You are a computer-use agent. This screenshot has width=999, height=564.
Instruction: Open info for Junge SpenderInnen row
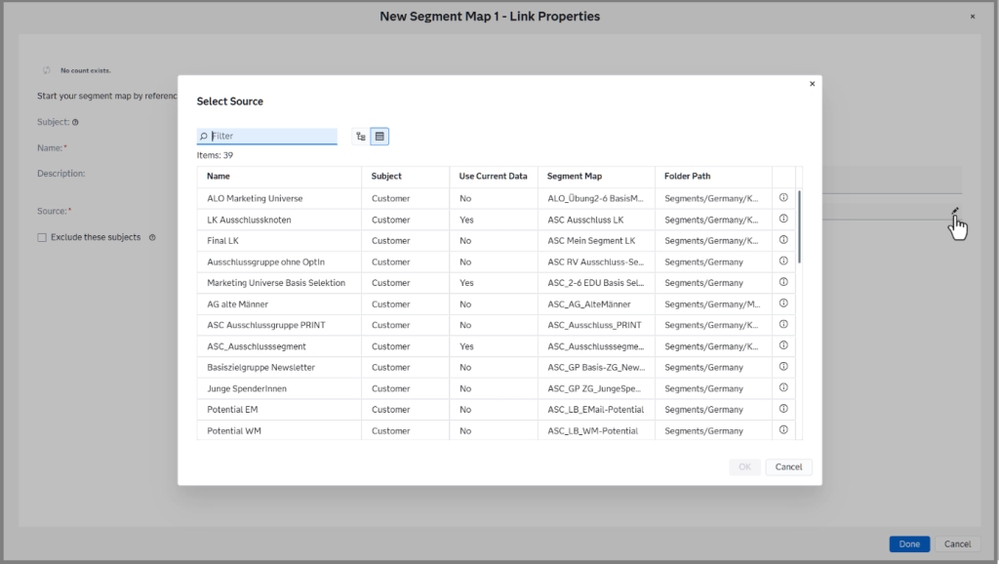784,387
